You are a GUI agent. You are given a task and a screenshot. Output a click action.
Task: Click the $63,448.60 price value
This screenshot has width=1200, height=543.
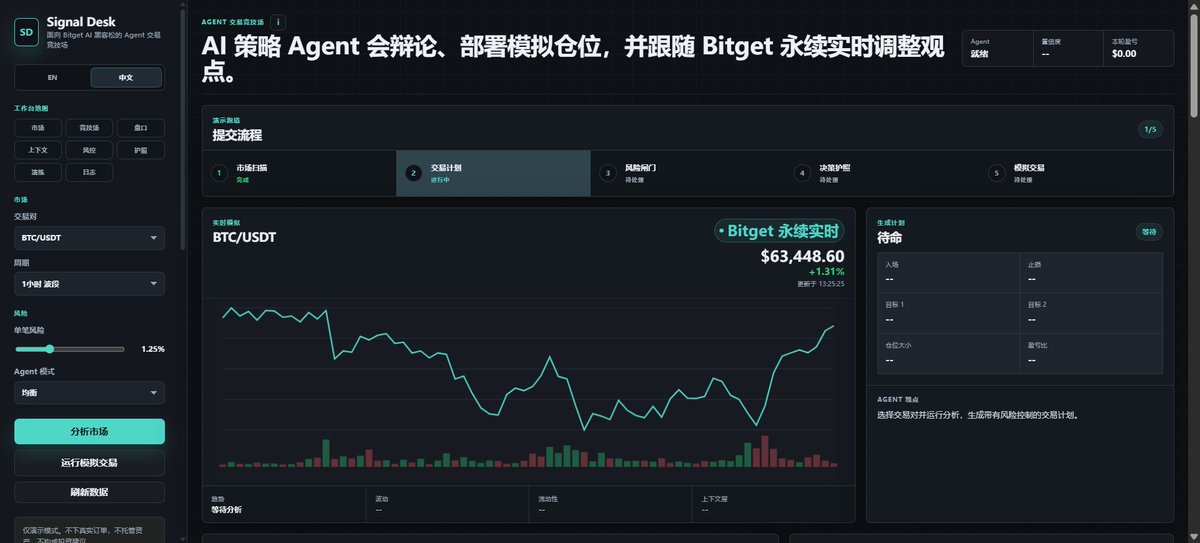(x=802, y=256)
